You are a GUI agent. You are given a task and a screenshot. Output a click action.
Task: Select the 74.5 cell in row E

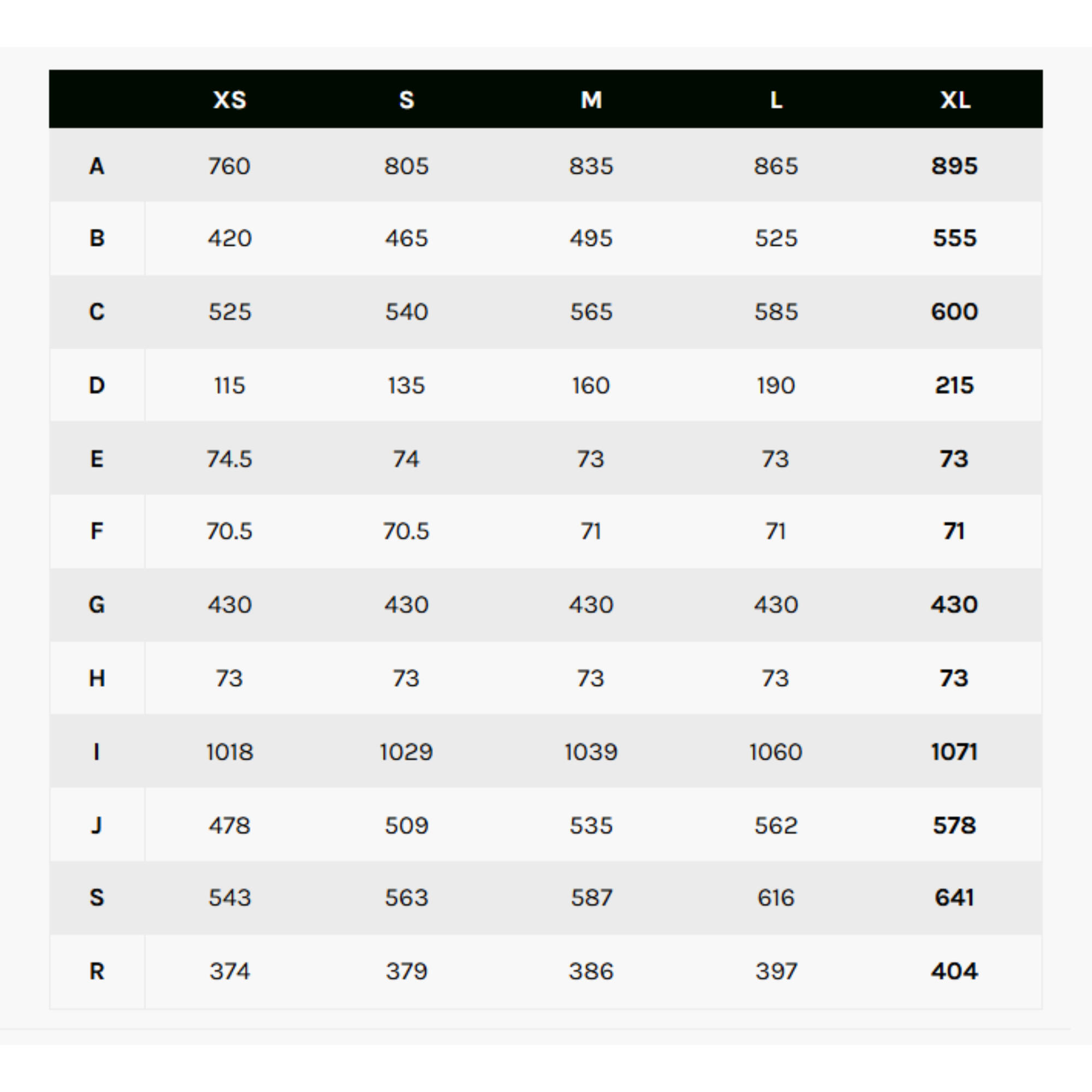pos(229,459)
